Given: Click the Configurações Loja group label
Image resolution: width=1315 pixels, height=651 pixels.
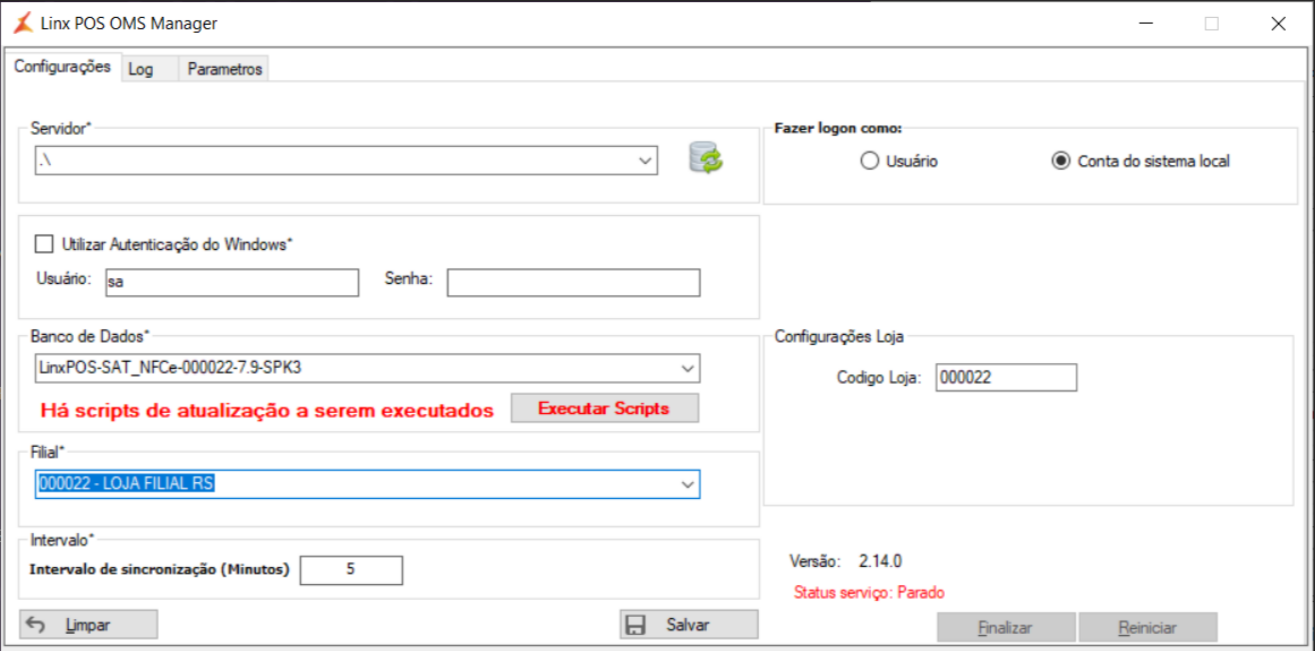Looking at the screenshot, I should click(839, 337).
